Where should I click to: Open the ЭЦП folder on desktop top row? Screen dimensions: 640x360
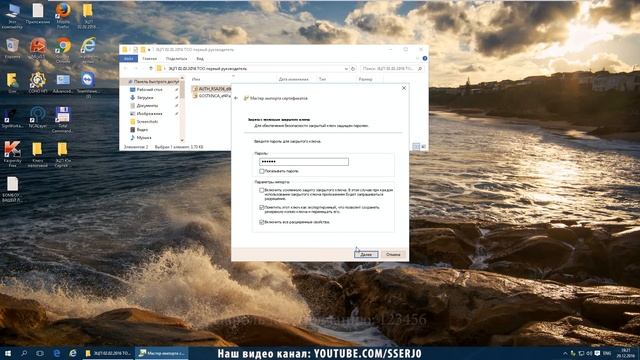[x=87, y=15]
